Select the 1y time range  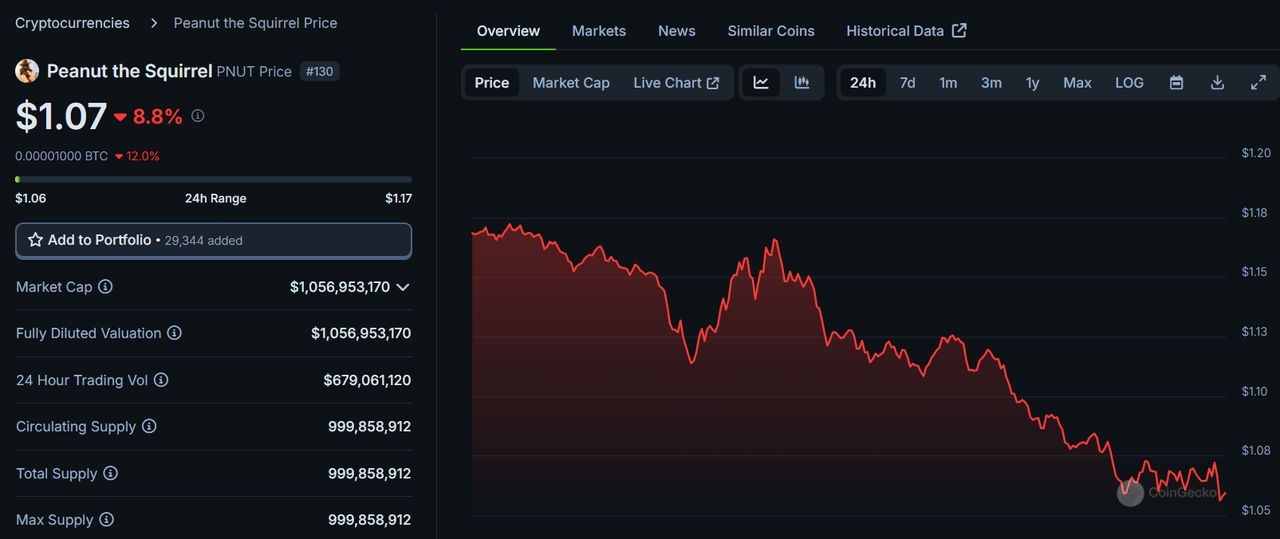point(1032,83)
